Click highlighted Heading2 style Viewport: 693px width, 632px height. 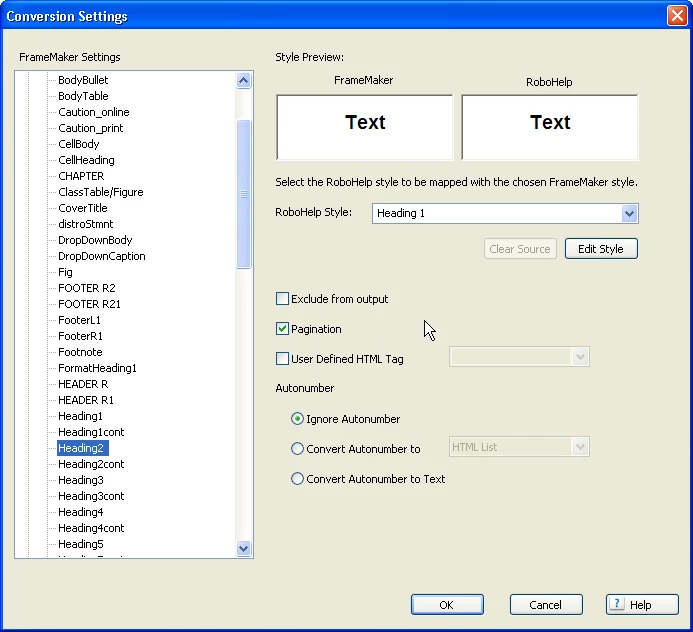83,448
